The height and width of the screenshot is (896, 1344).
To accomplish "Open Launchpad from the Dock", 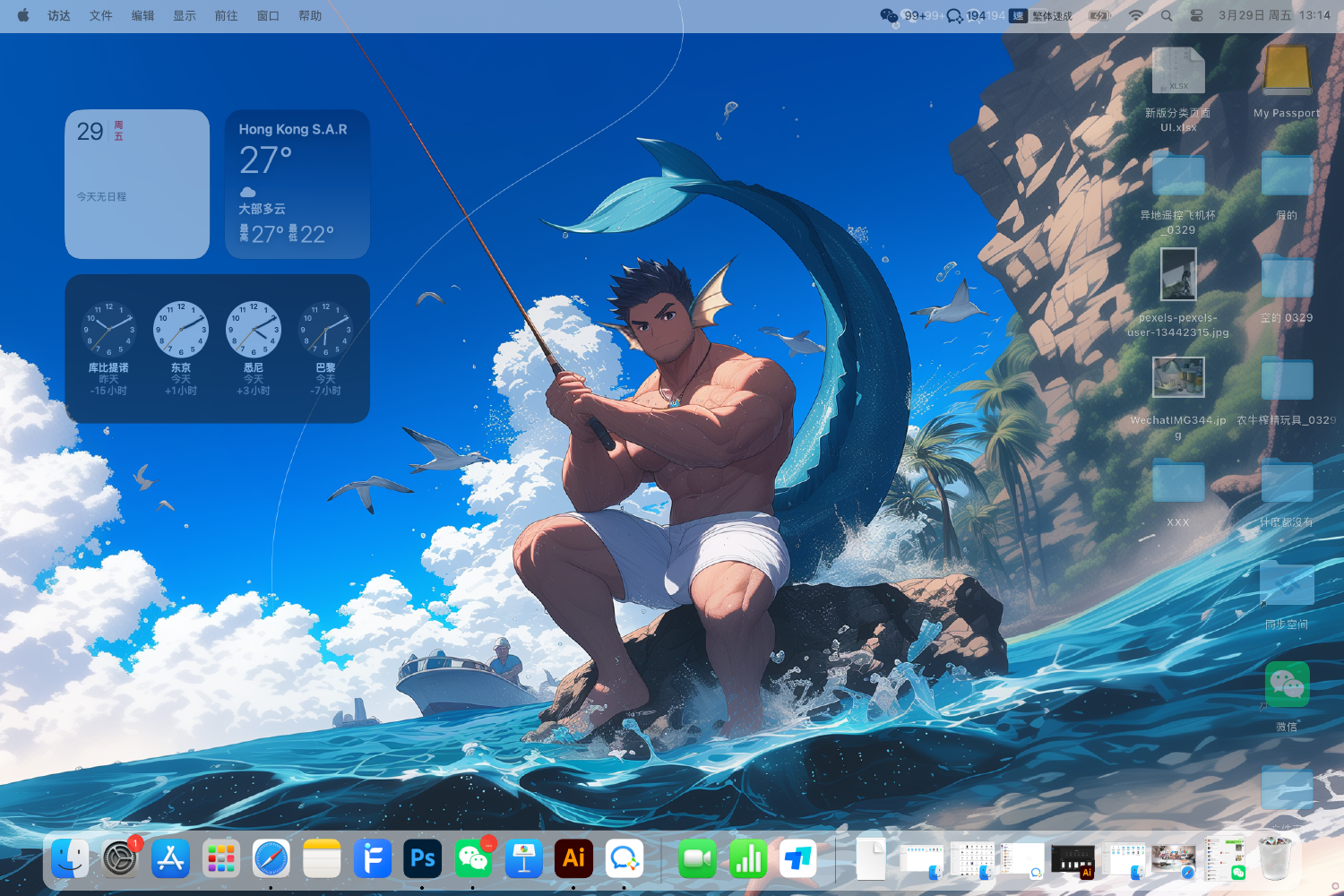I will tap(220, 859).
